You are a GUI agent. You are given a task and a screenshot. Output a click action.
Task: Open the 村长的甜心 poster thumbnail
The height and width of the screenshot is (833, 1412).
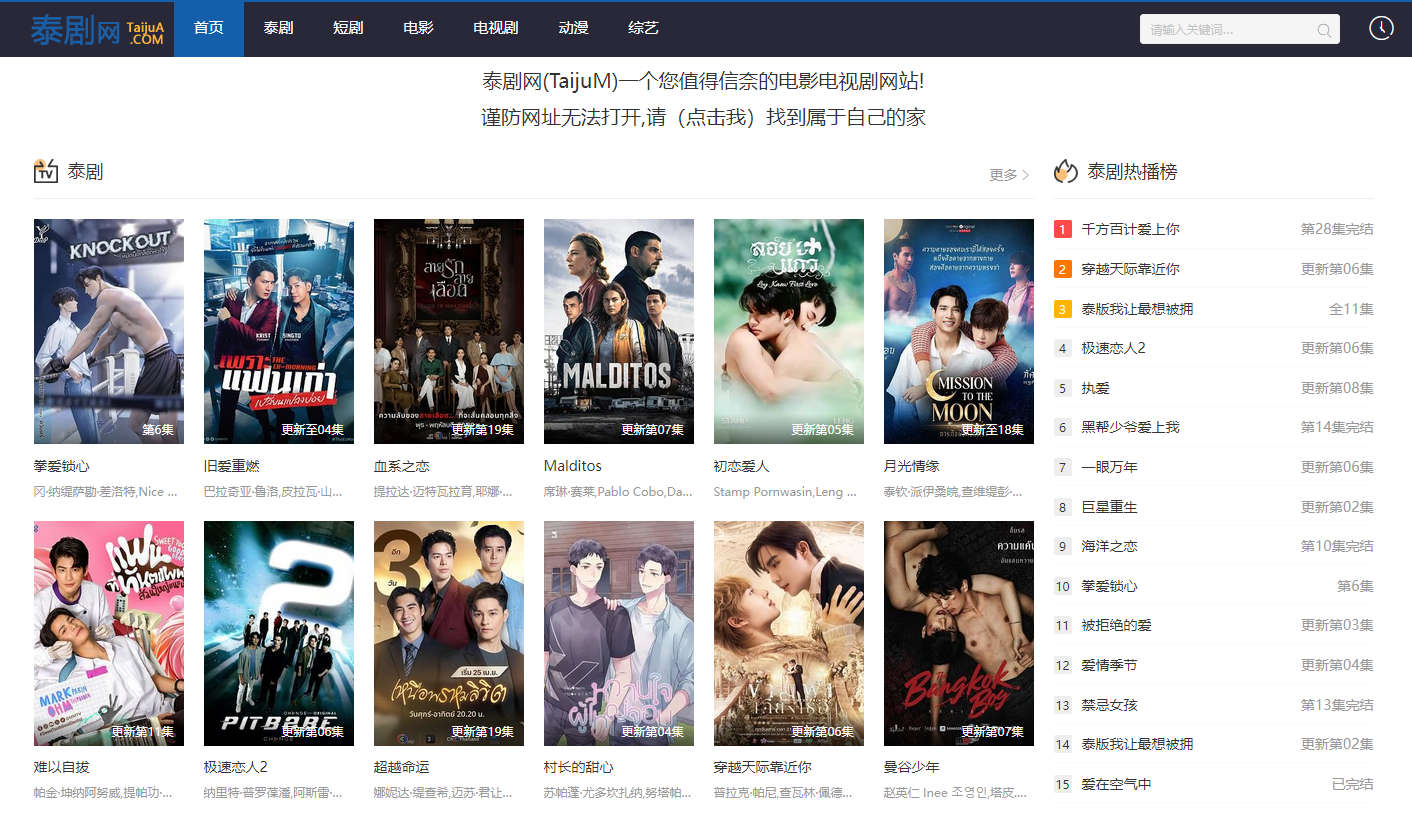coord(619,633)
